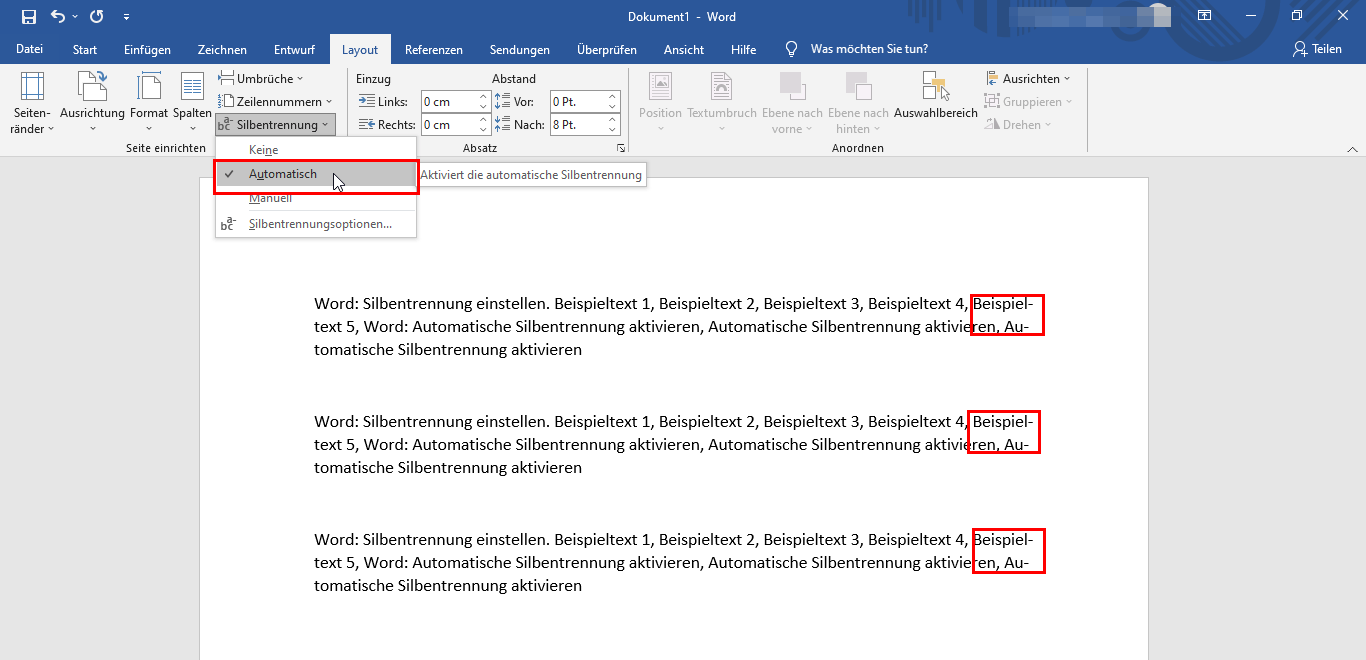Switch to the Einfügen tab
Screen dimensions: 1366x660
[x=147, y=49]
